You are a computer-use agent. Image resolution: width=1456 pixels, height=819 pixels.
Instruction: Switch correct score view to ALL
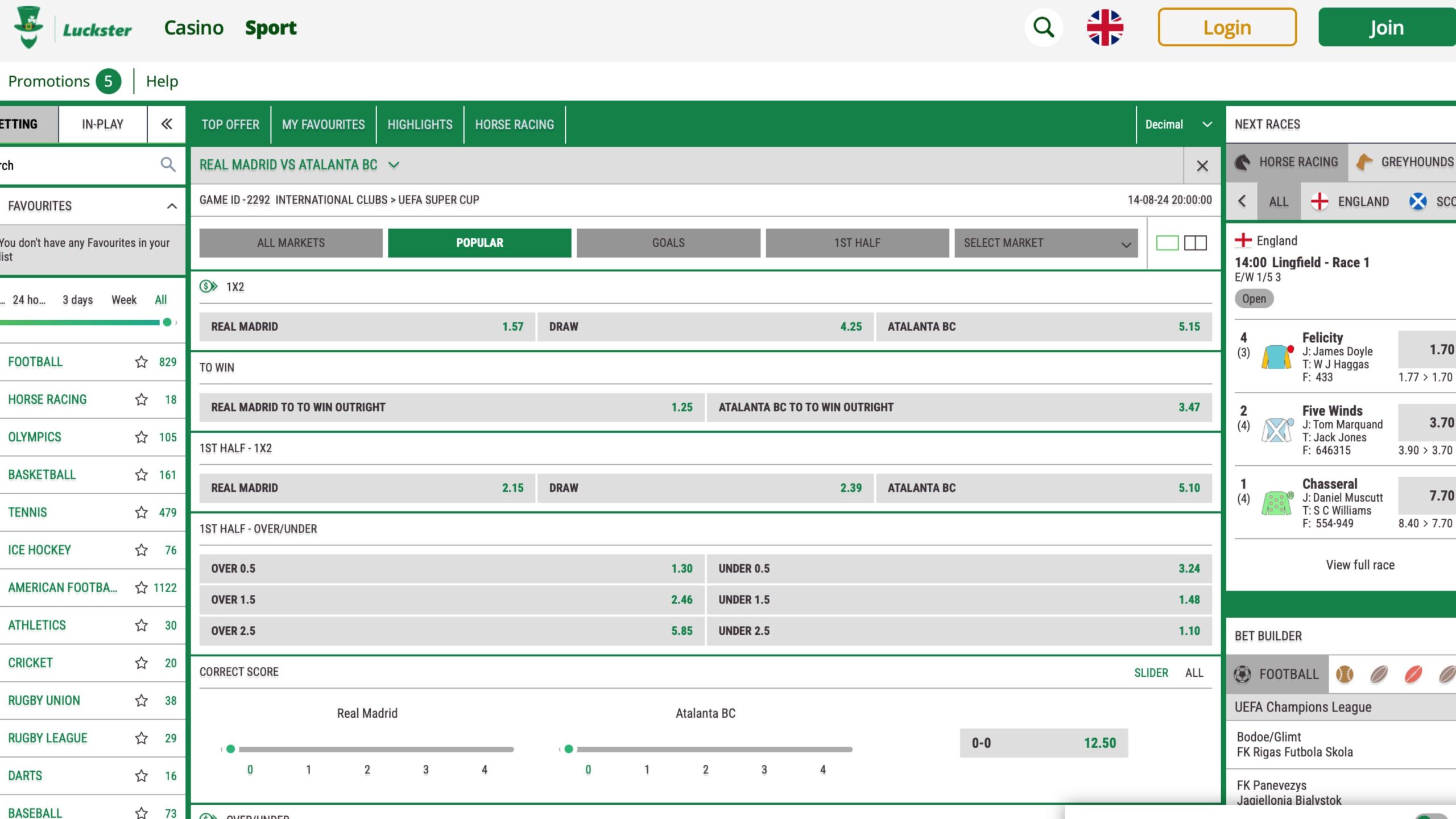pyautogui.click(x=1194, y=672)
